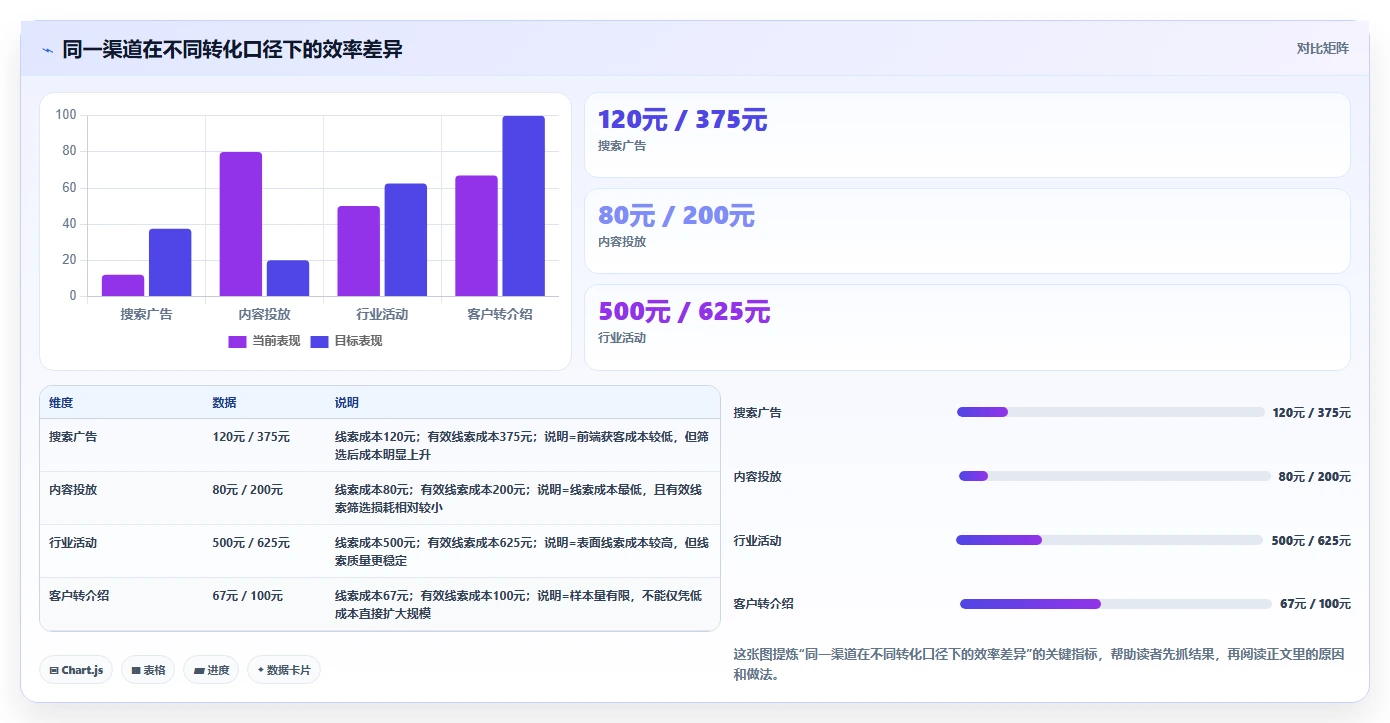
Task: Click table cell 80元 / 200元
Action: pos(248,490)
